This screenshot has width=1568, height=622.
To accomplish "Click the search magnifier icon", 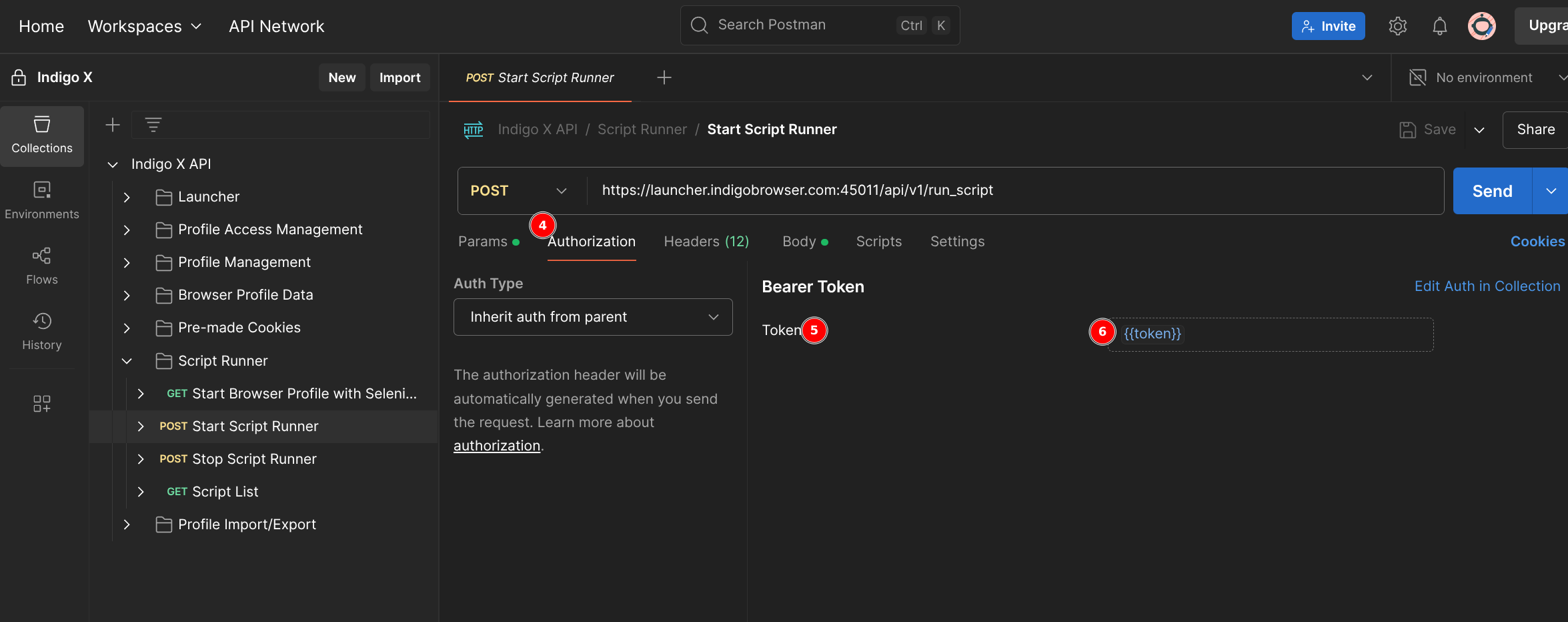I will 699,25.
